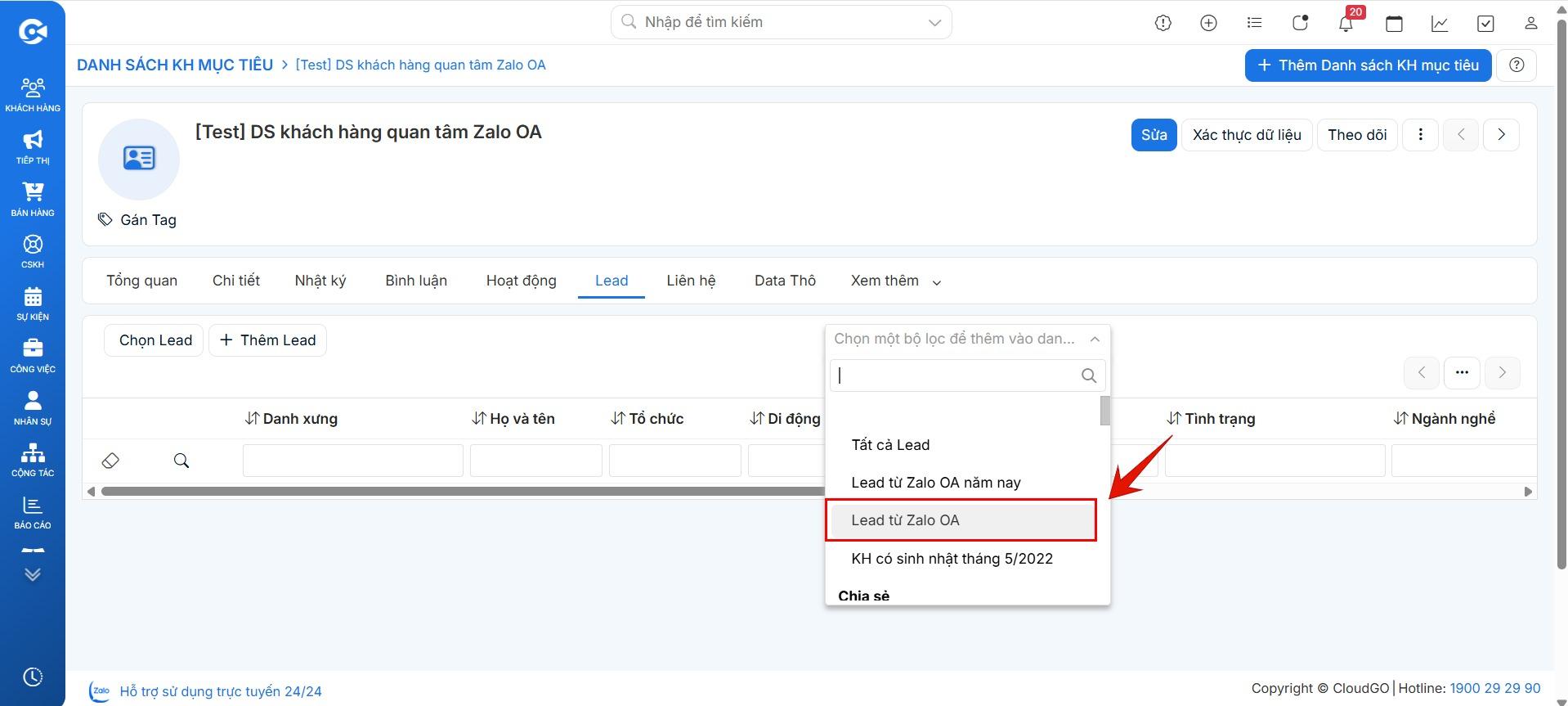Click the customer list card avatar
The image size is (1568, 706).
139,159
